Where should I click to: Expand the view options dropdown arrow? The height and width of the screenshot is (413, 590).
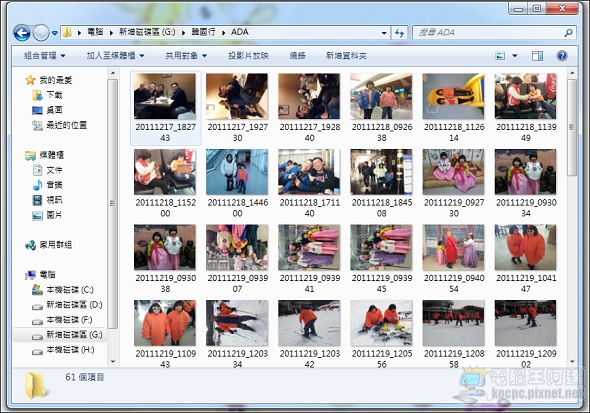(514, 56)
